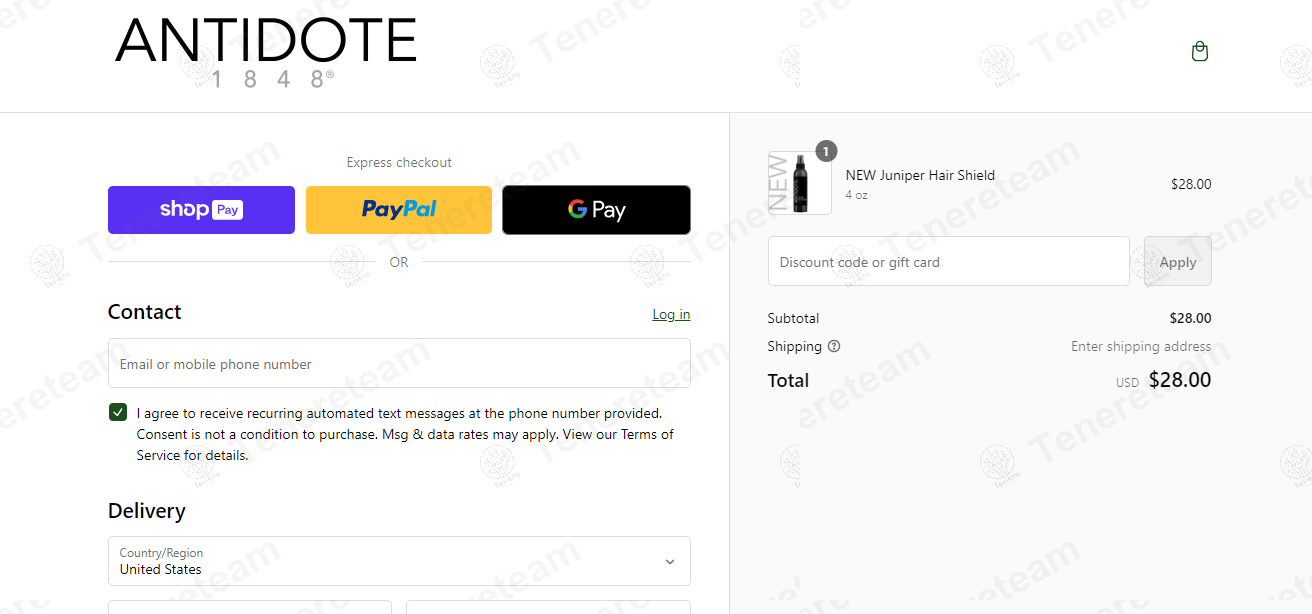Apply the discount code
The height and width of the screenshot is (614, 1312).
[1178, 261]
